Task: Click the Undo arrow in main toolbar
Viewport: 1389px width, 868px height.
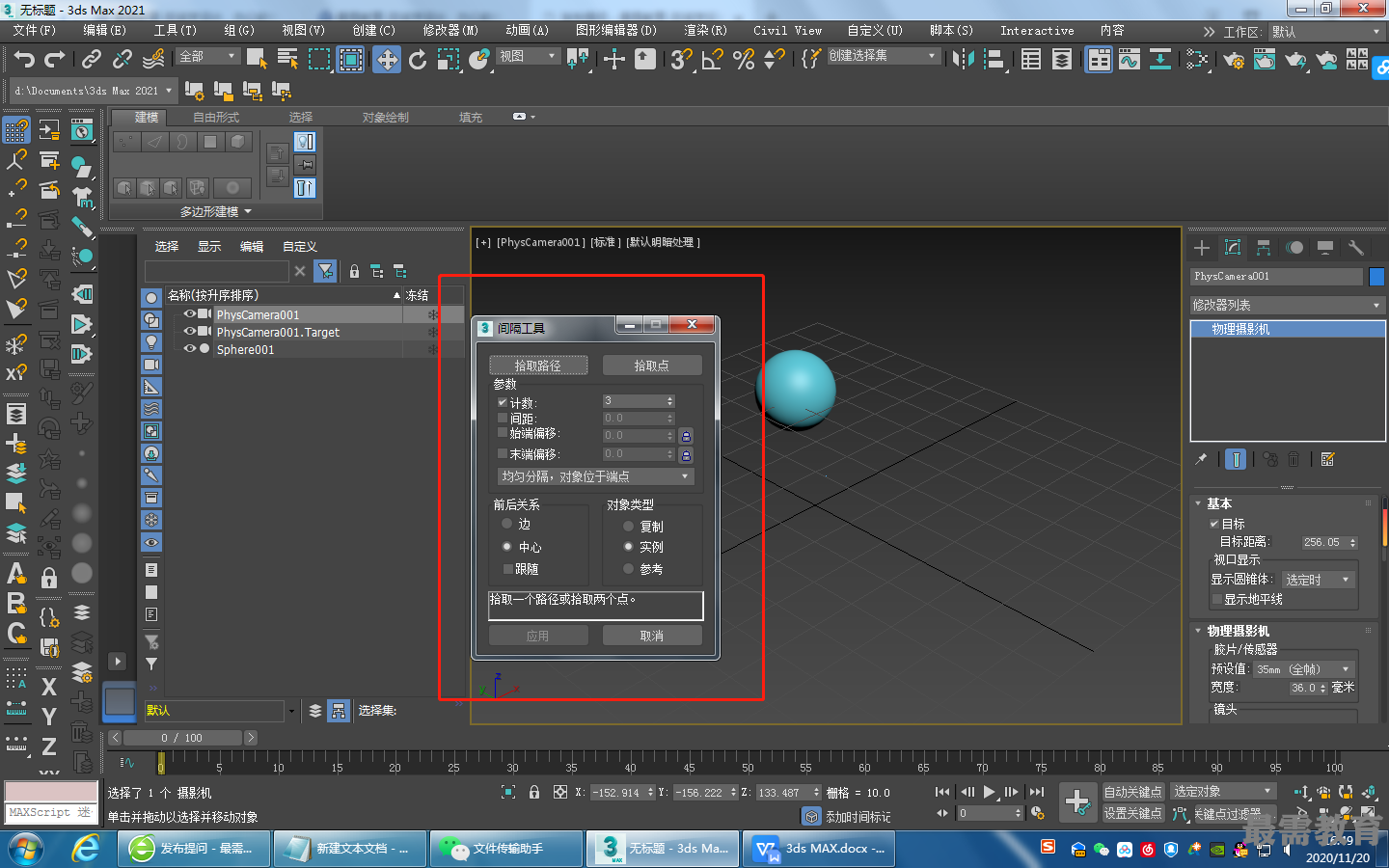Action: tap(24, 60)
